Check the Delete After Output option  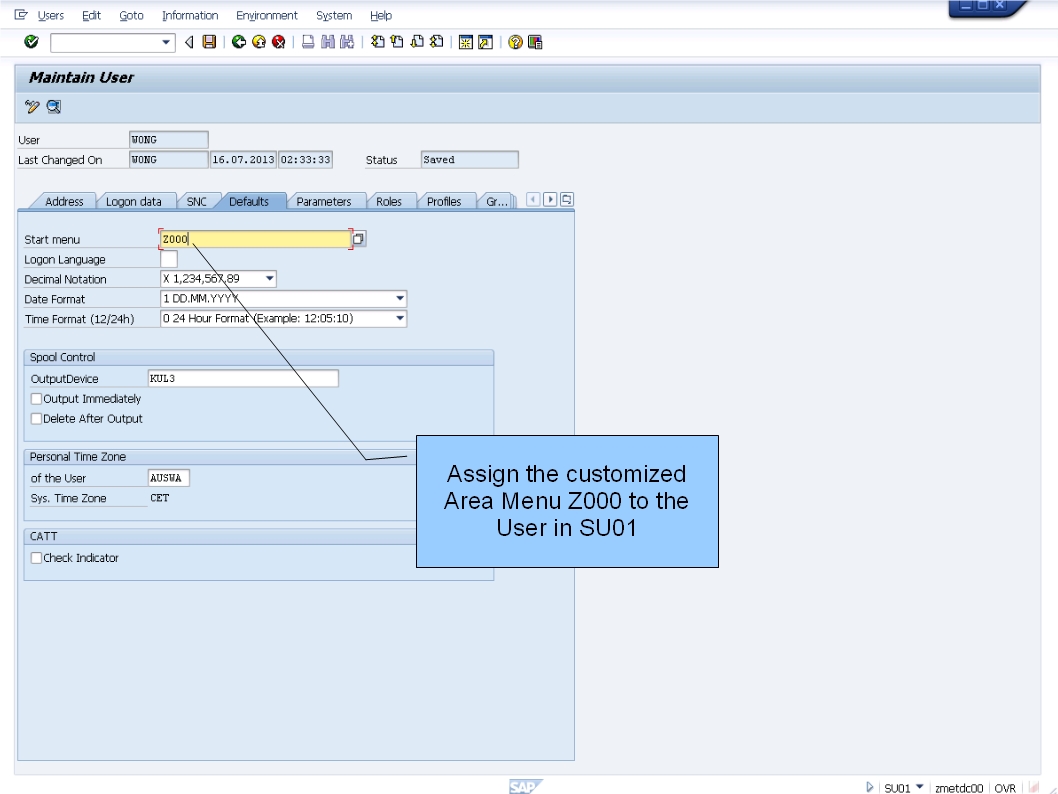point(36,418)
